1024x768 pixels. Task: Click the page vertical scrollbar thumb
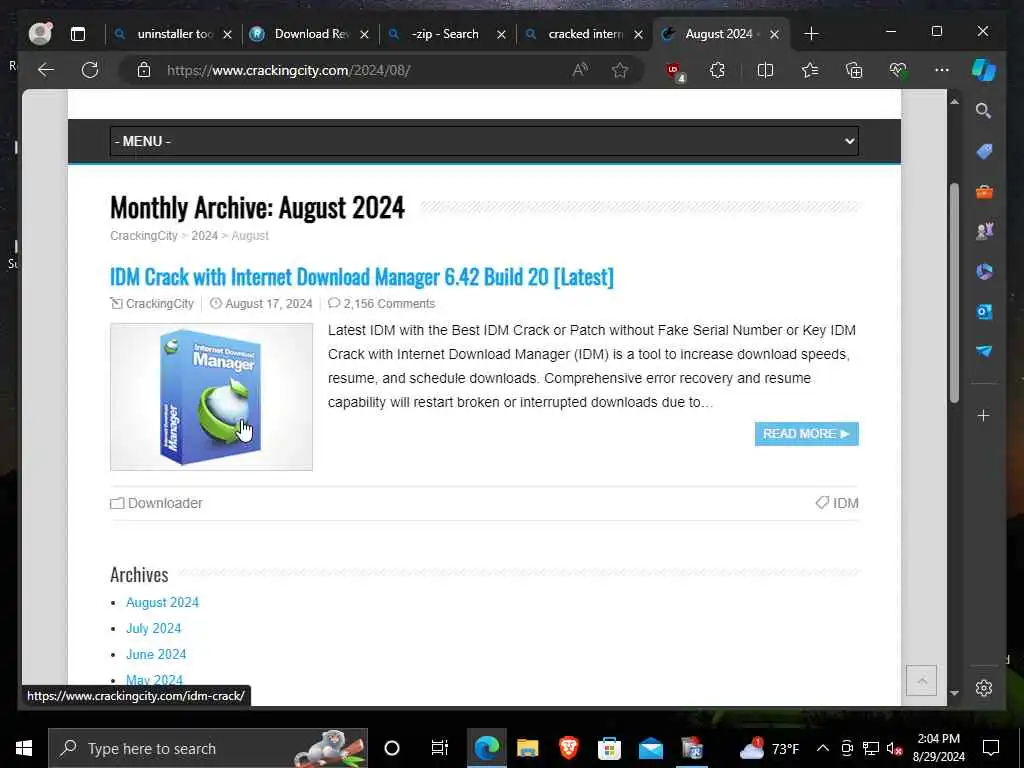pos(954,293)
